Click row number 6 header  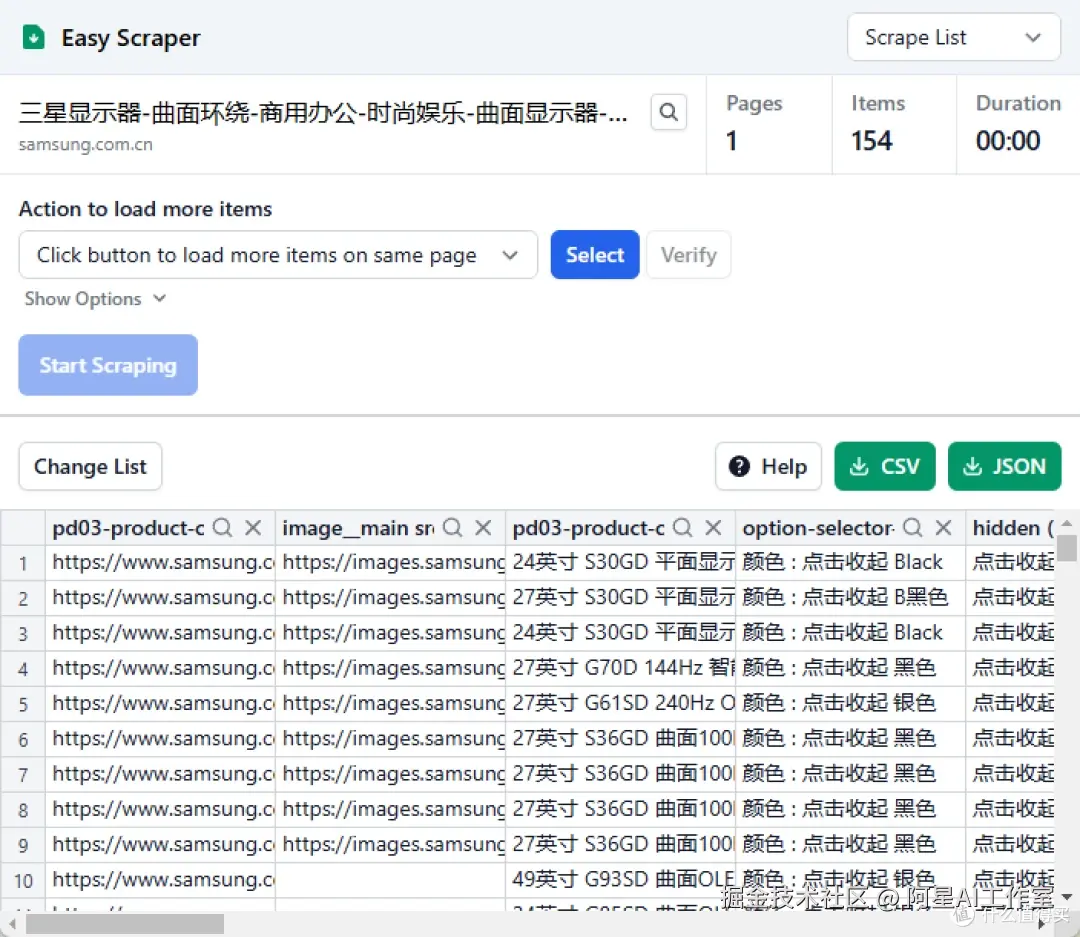tap(23, 739)
